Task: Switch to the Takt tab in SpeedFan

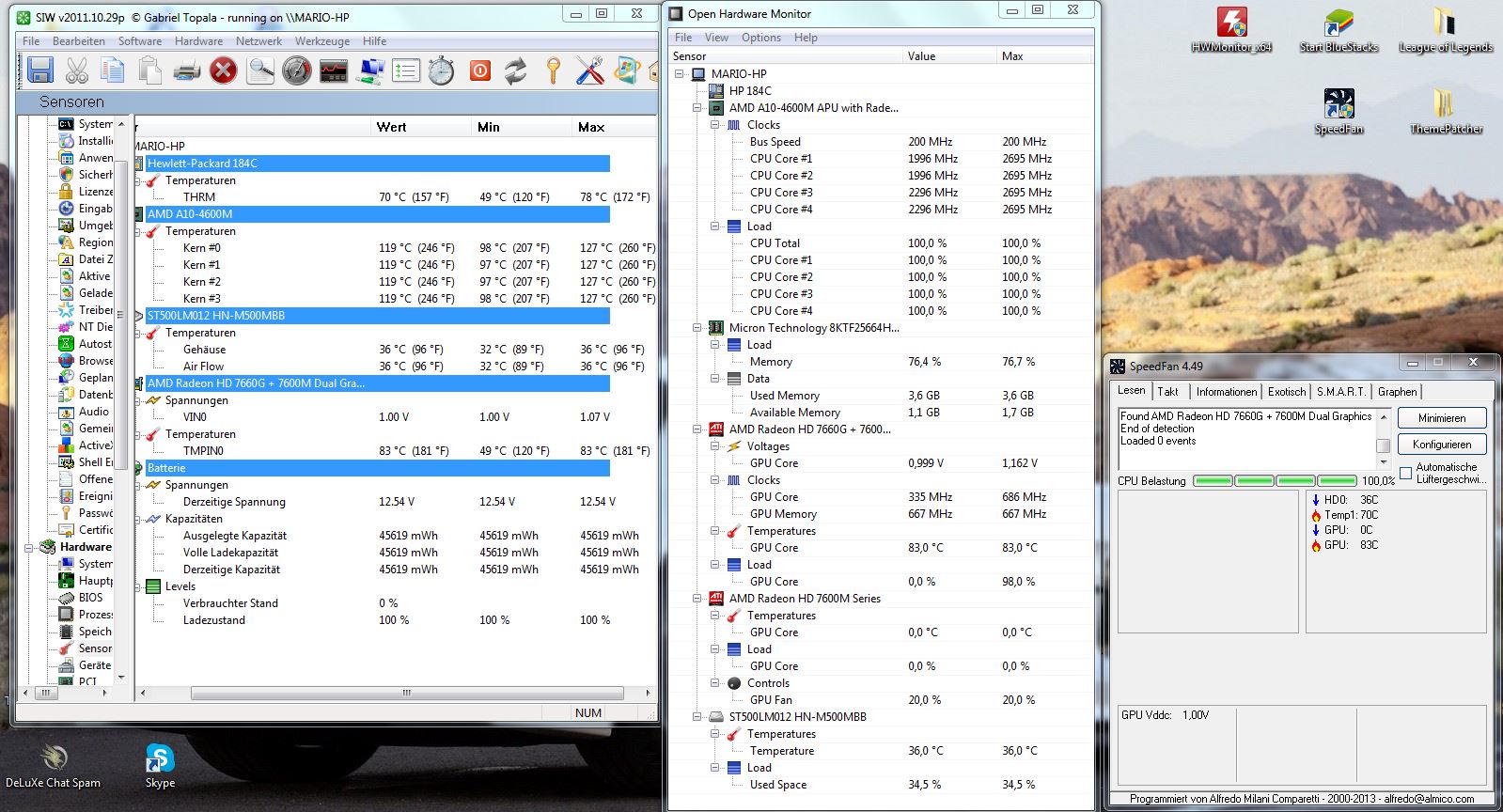Action: (x=1168, y=392)
